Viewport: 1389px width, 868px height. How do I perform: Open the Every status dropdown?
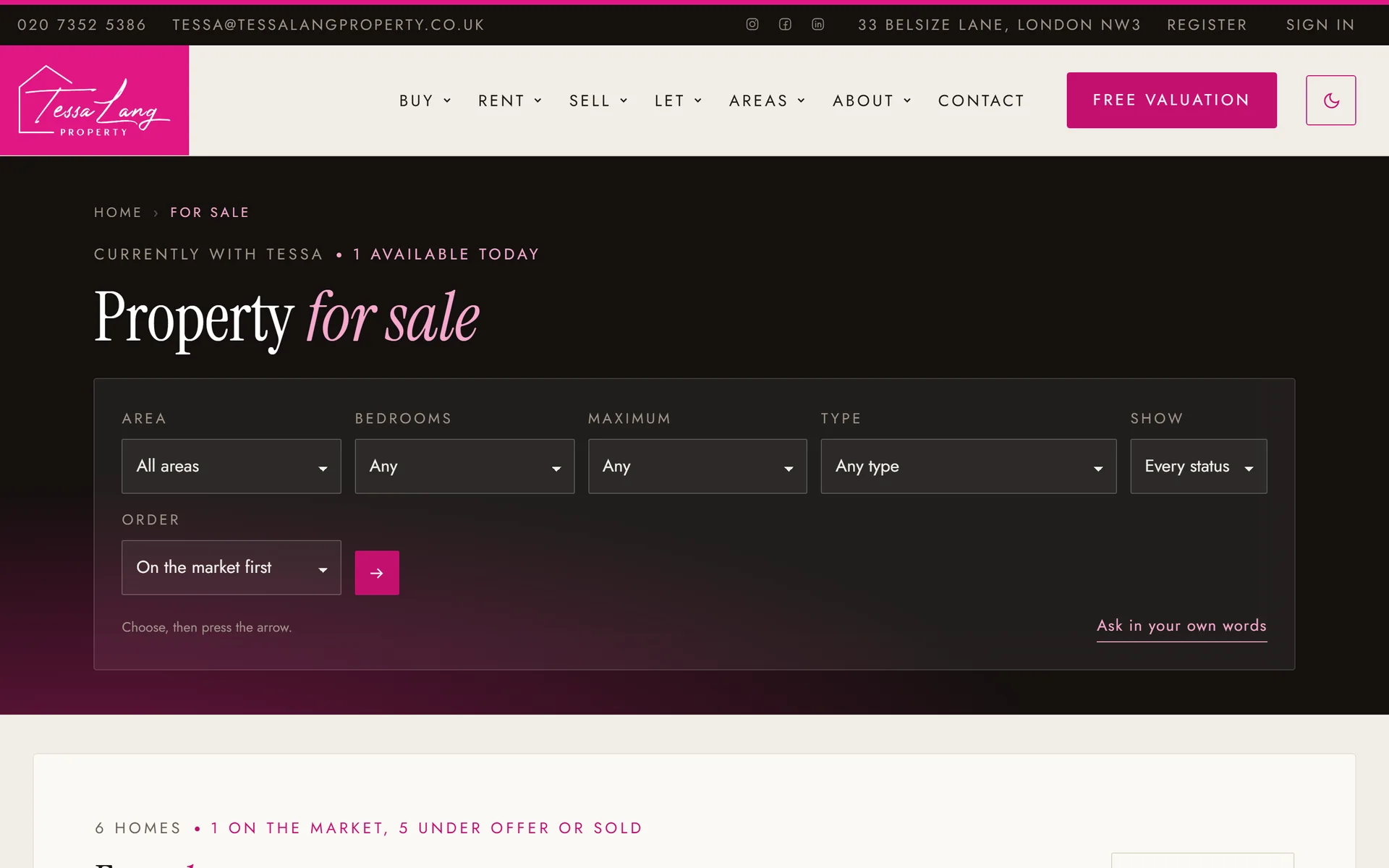click(x=1199, y=467)
